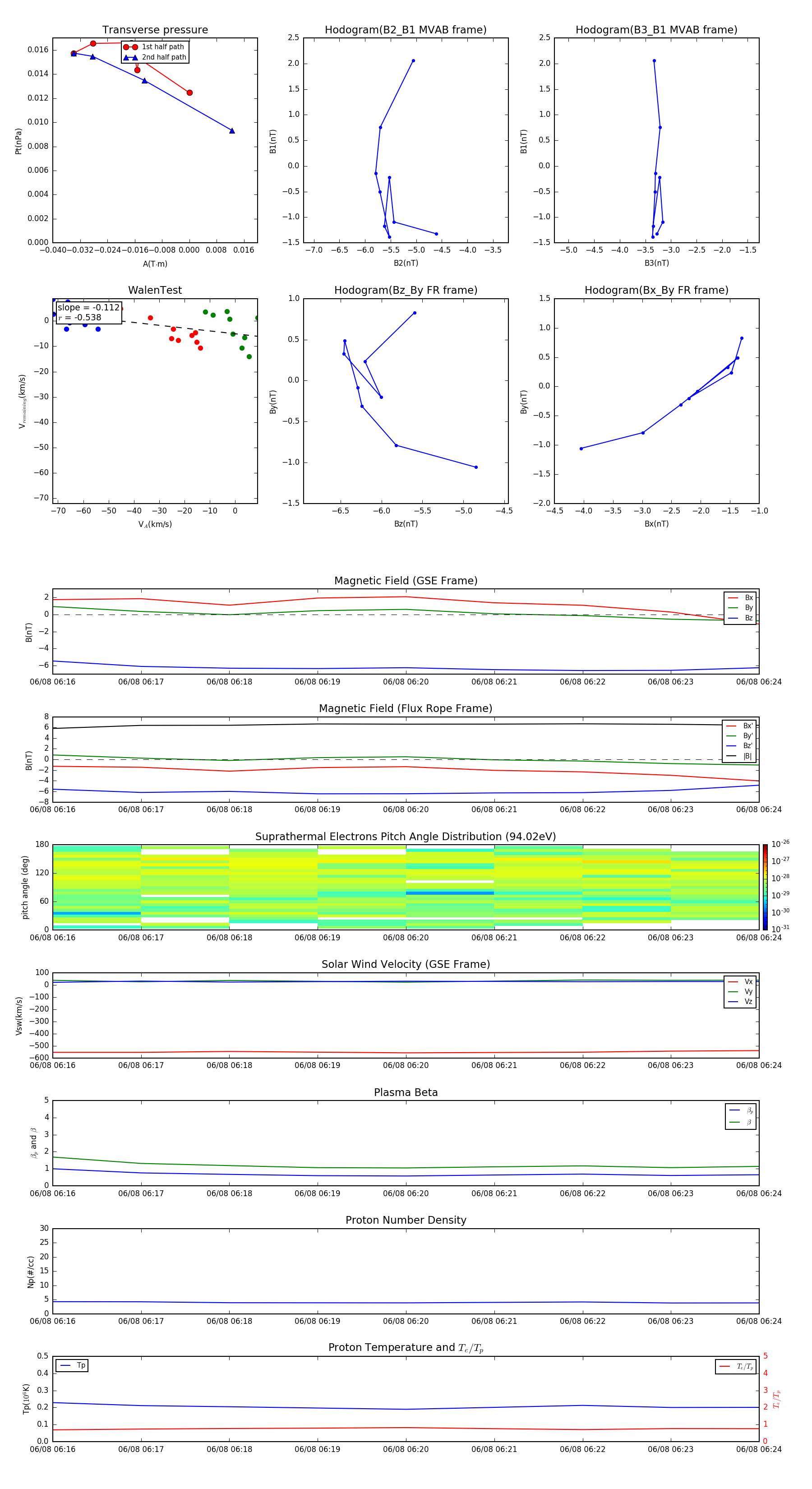Click the 'Proton Number Density' title
The height and width of the screenshot is (1489, 812).
point(406,1220)
